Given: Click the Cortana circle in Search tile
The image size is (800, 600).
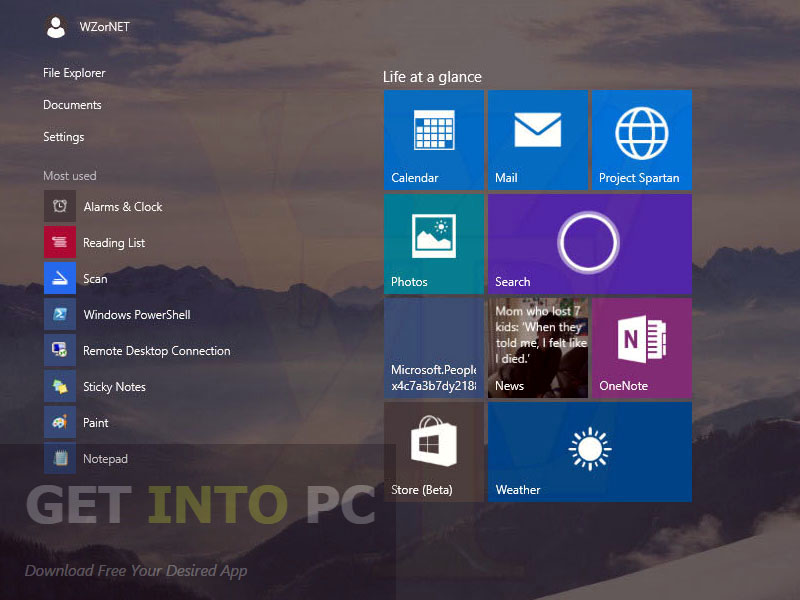Looking at the screenshot, I should click(x=588, y=242).
